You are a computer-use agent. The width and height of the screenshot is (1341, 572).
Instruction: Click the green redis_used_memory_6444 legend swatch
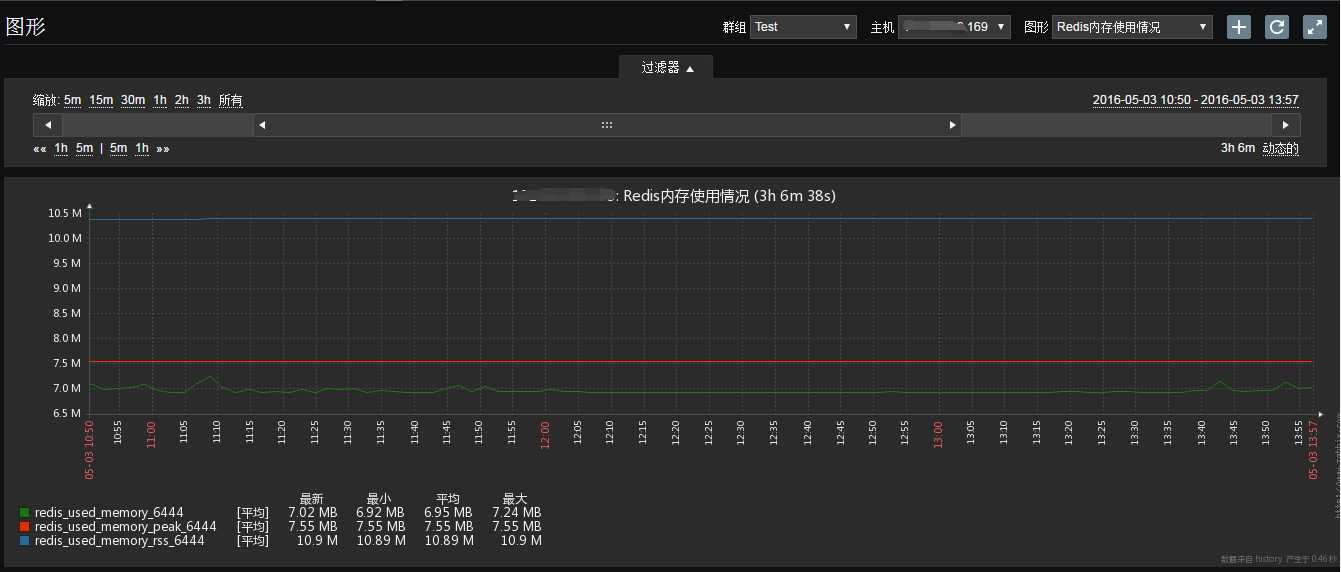[24, 513]
